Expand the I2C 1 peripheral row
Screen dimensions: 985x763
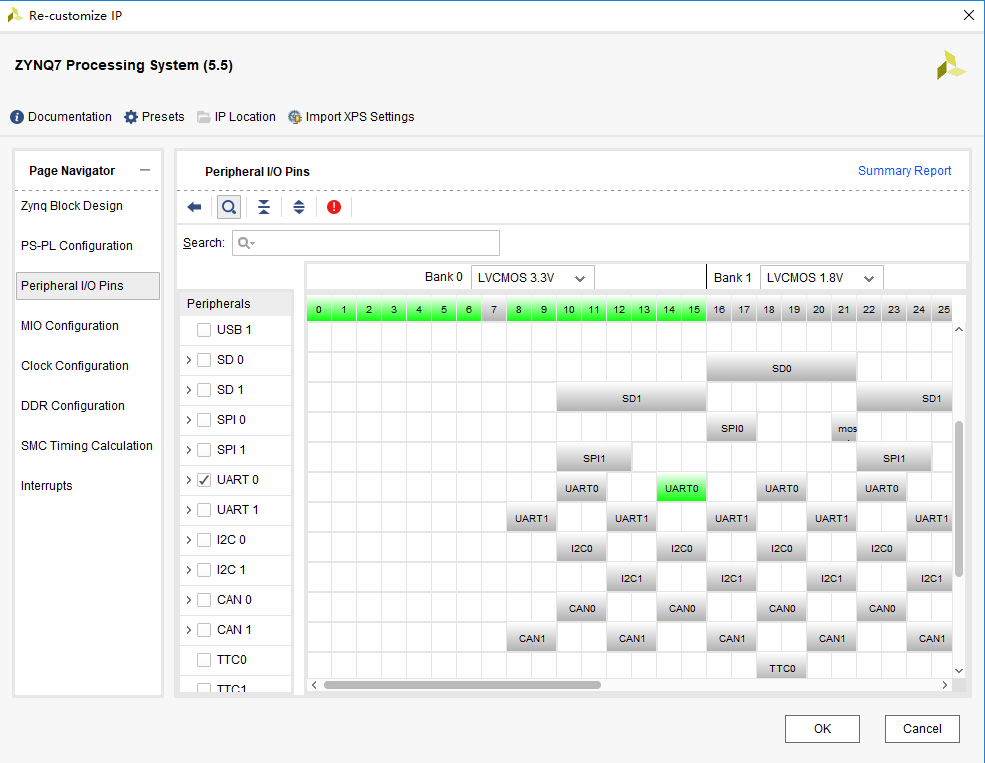[188, 570]
